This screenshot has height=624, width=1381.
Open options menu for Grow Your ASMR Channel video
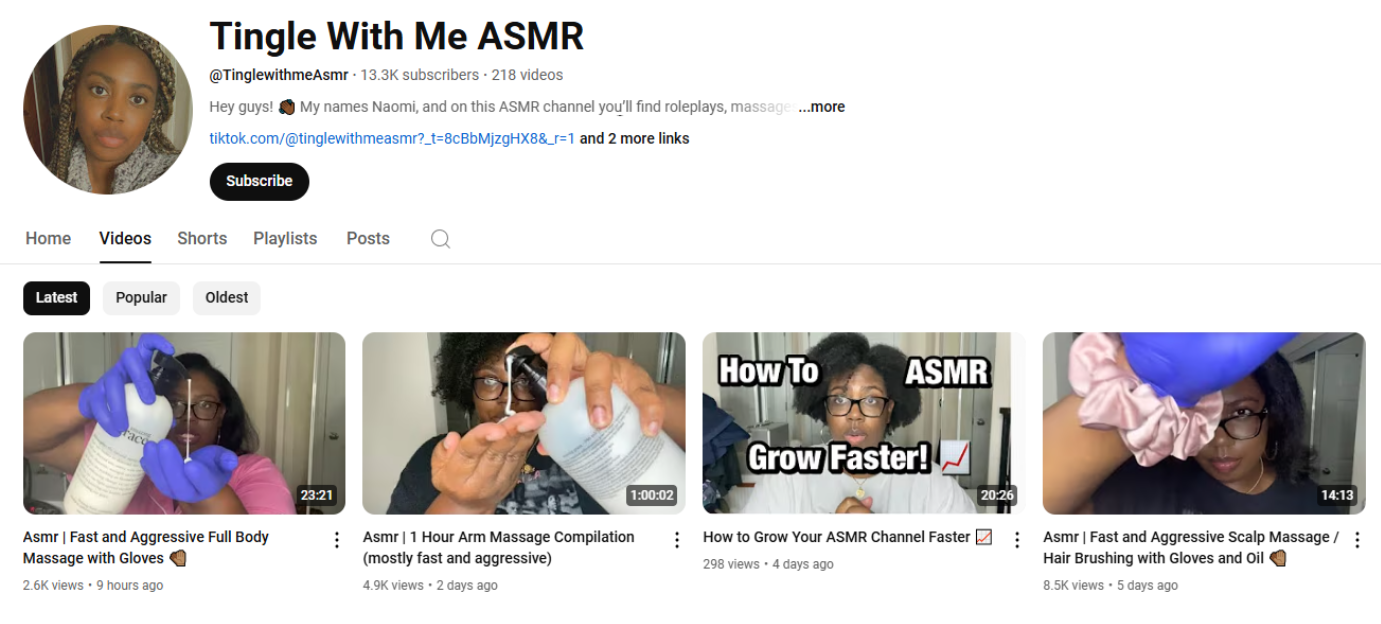pos(1017,540)
